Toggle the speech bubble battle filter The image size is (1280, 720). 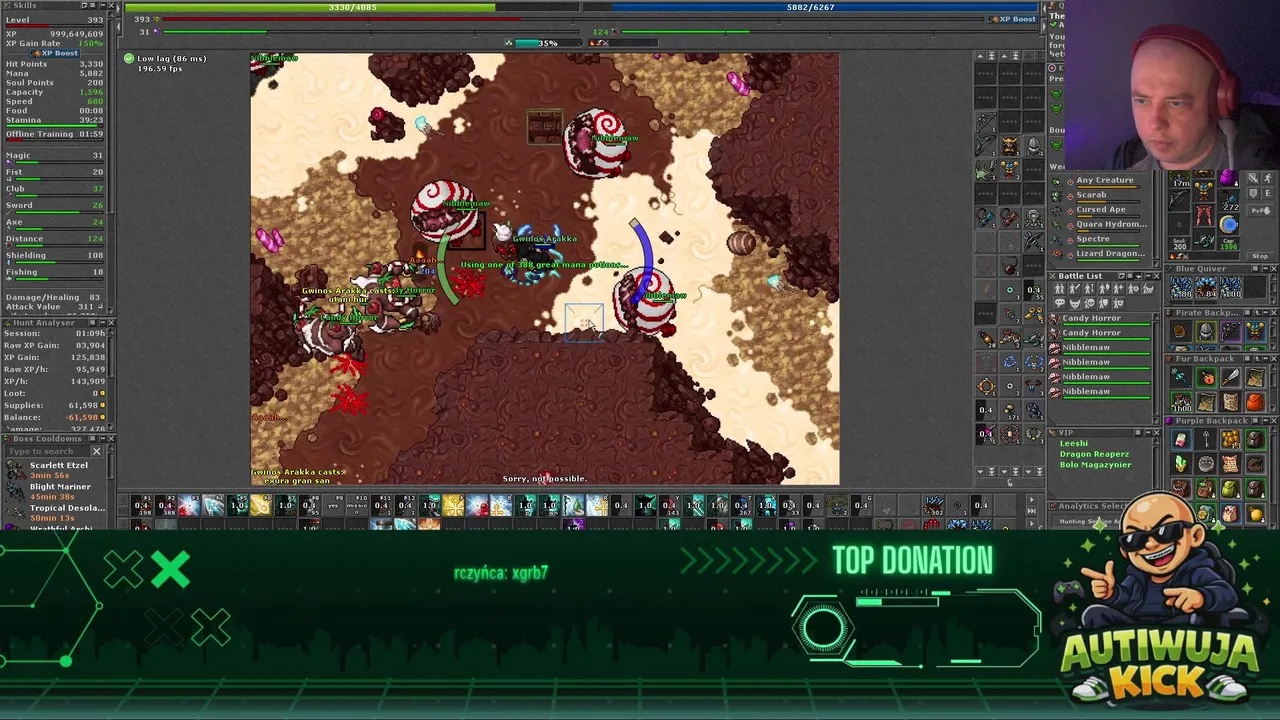pyautogui.click(x=1060, y=303)
